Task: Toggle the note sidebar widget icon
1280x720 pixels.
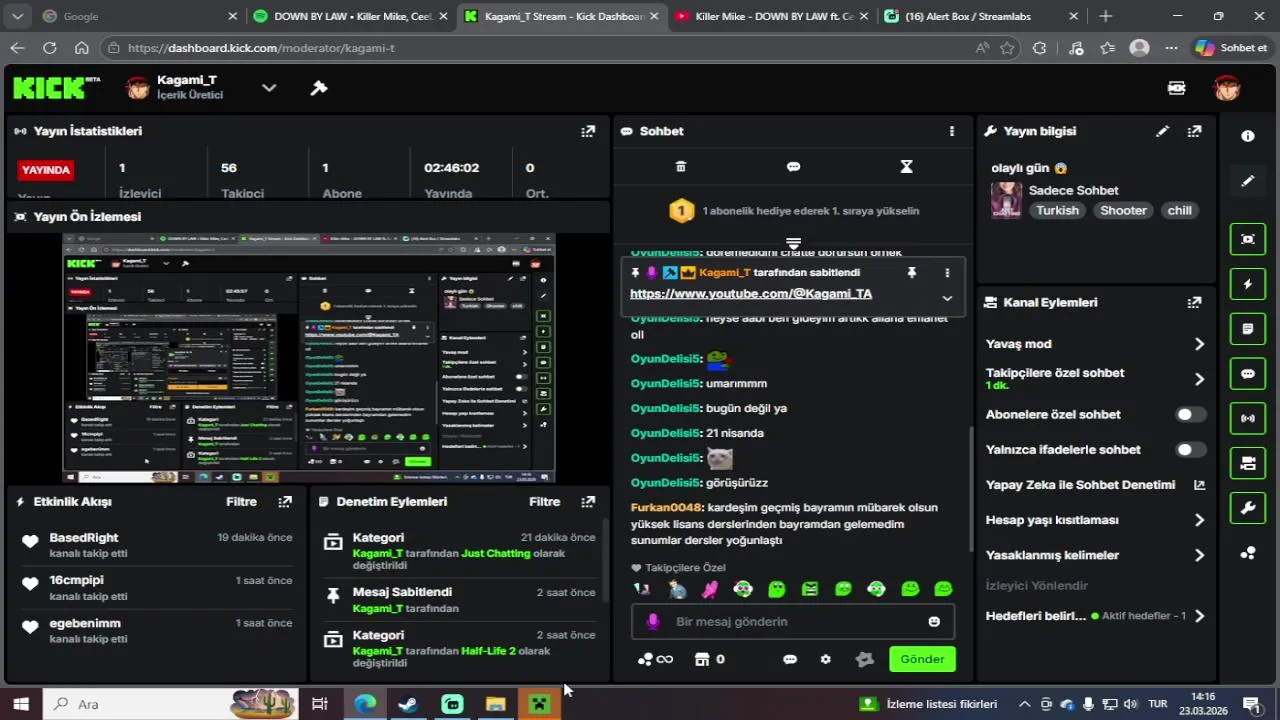Action: [1248, 329]
